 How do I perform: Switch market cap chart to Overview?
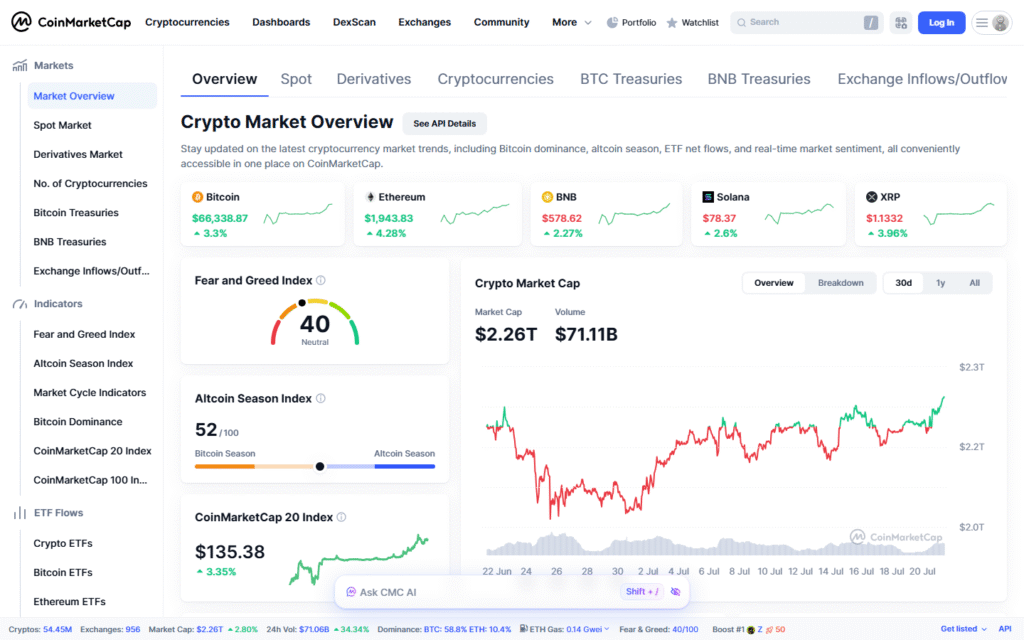click(x=774, y=283)
